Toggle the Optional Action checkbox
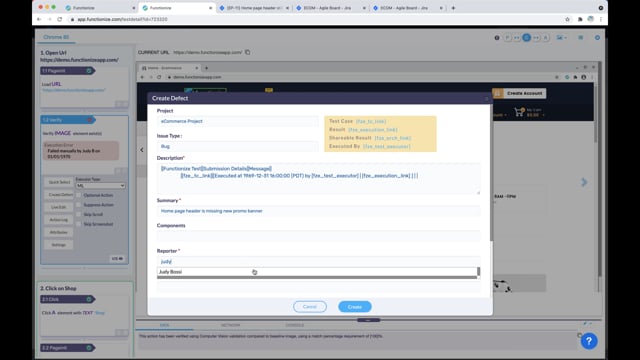 [x=79, y=195]
